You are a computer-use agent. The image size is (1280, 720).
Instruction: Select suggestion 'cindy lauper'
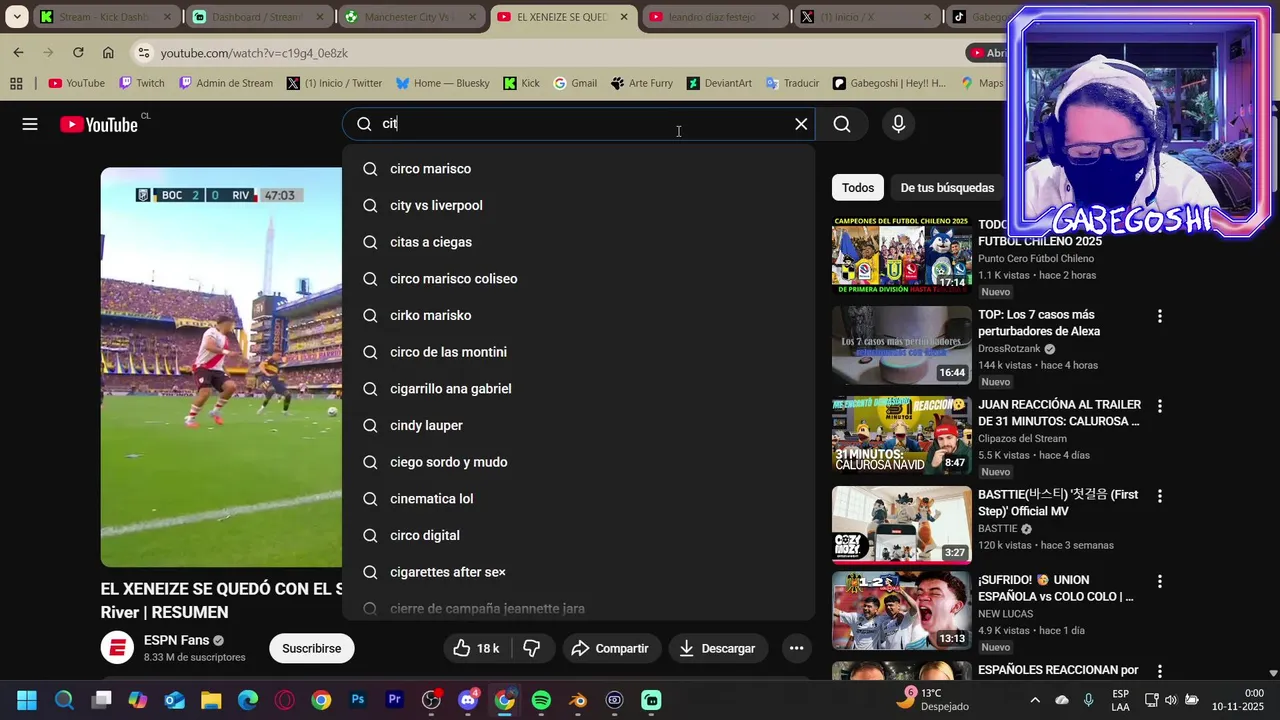pyautogui.click(x=578, y=425)
